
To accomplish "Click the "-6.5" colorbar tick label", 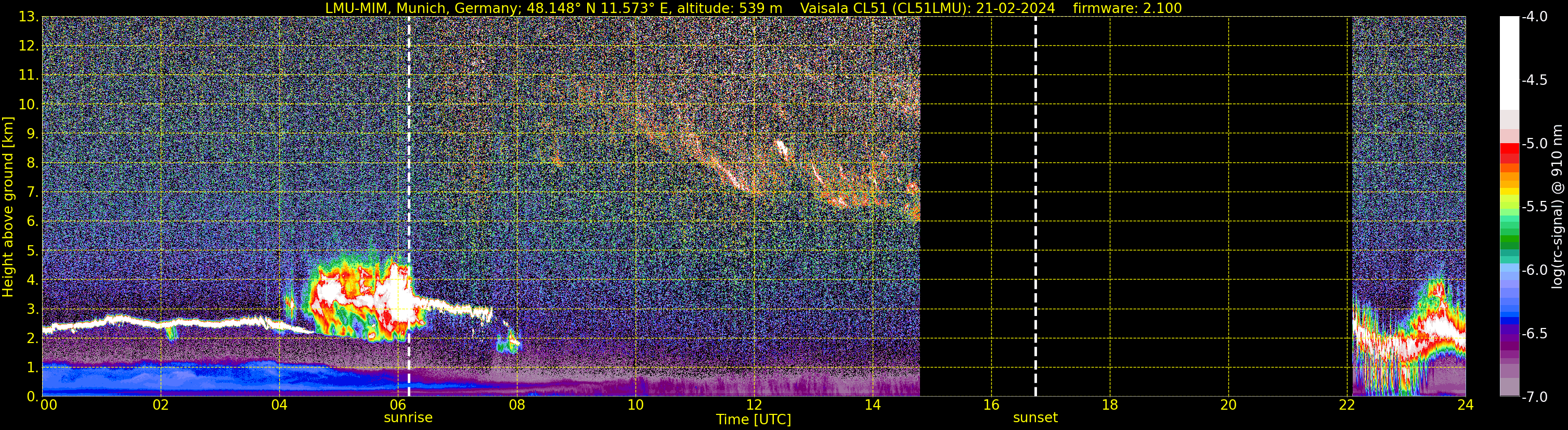I will [x=1535, y=334].
